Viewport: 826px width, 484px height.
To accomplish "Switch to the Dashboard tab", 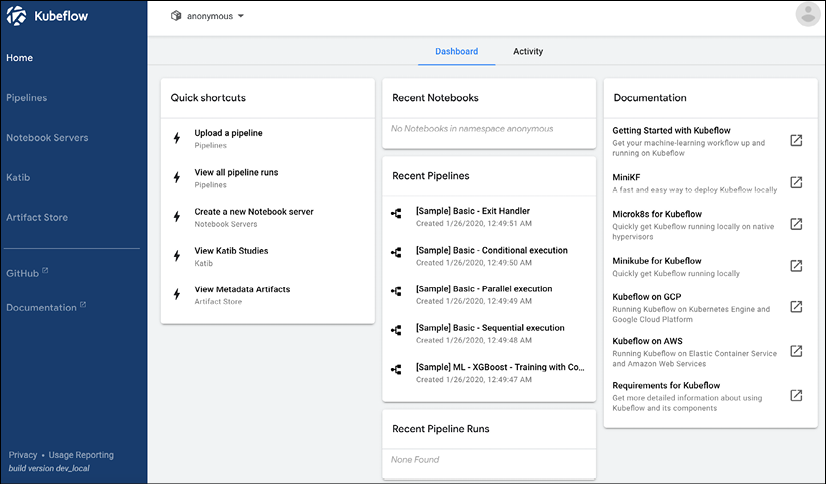I will [456, 51].
